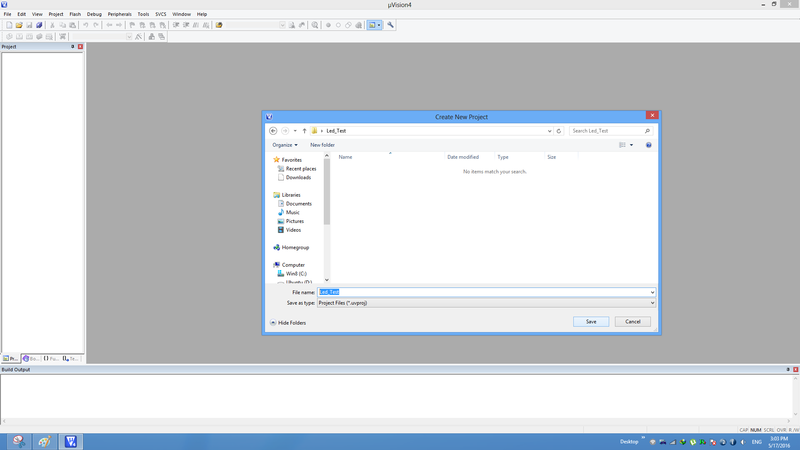The image size is (800, 450).
Task: Click the Paint palette icon on the taskbar
Action: click(44, 441)
